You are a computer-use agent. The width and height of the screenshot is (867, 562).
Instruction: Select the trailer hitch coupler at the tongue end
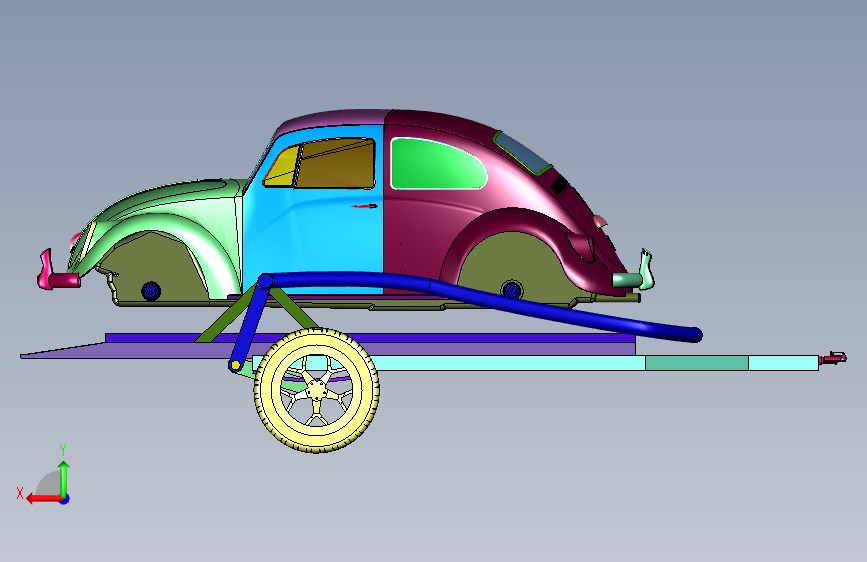[x=834, y=358]
